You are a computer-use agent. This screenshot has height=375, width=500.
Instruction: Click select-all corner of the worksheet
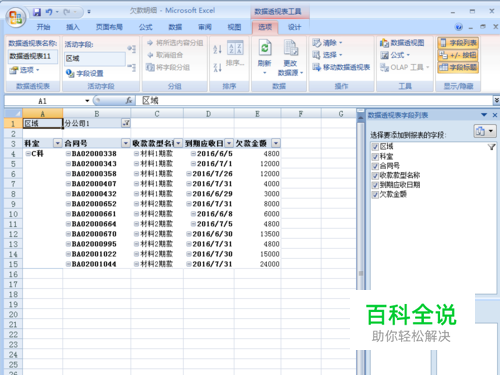point(13,113)
